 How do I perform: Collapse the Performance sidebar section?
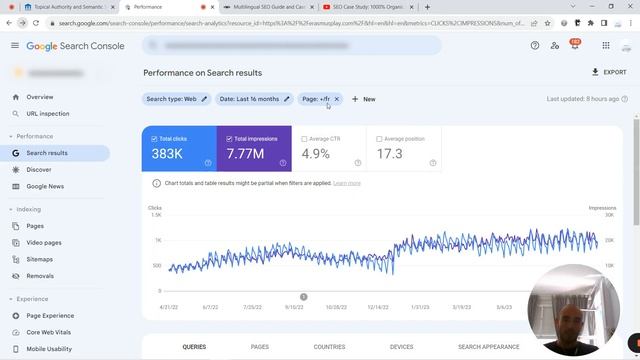11,136
